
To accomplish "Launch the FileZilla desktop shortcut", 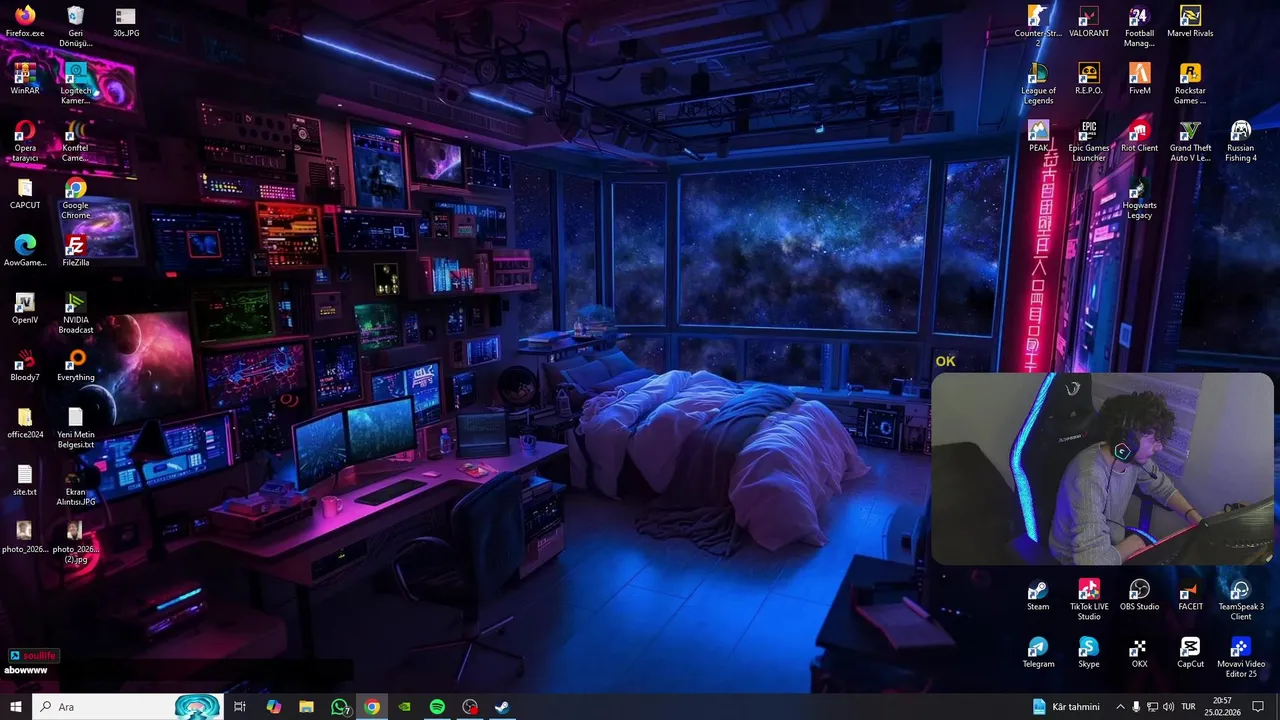I will pyautogui.click(x=75, y=251).
